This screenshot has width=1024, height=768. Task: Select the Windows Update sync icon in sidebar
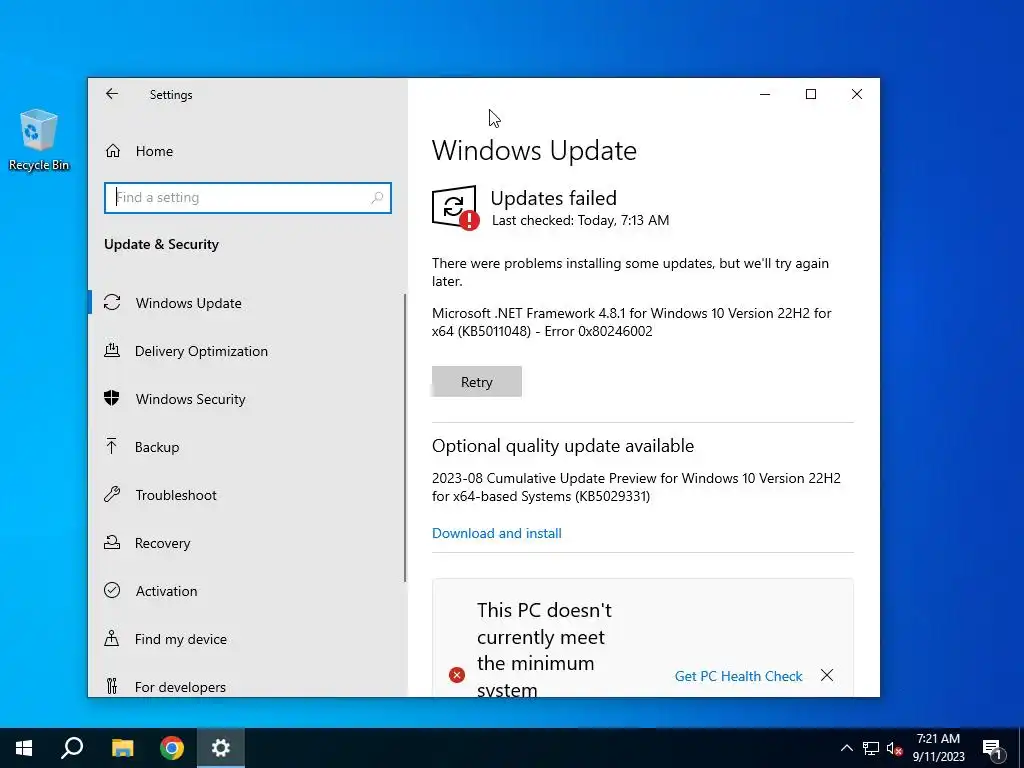coord(112,302)
